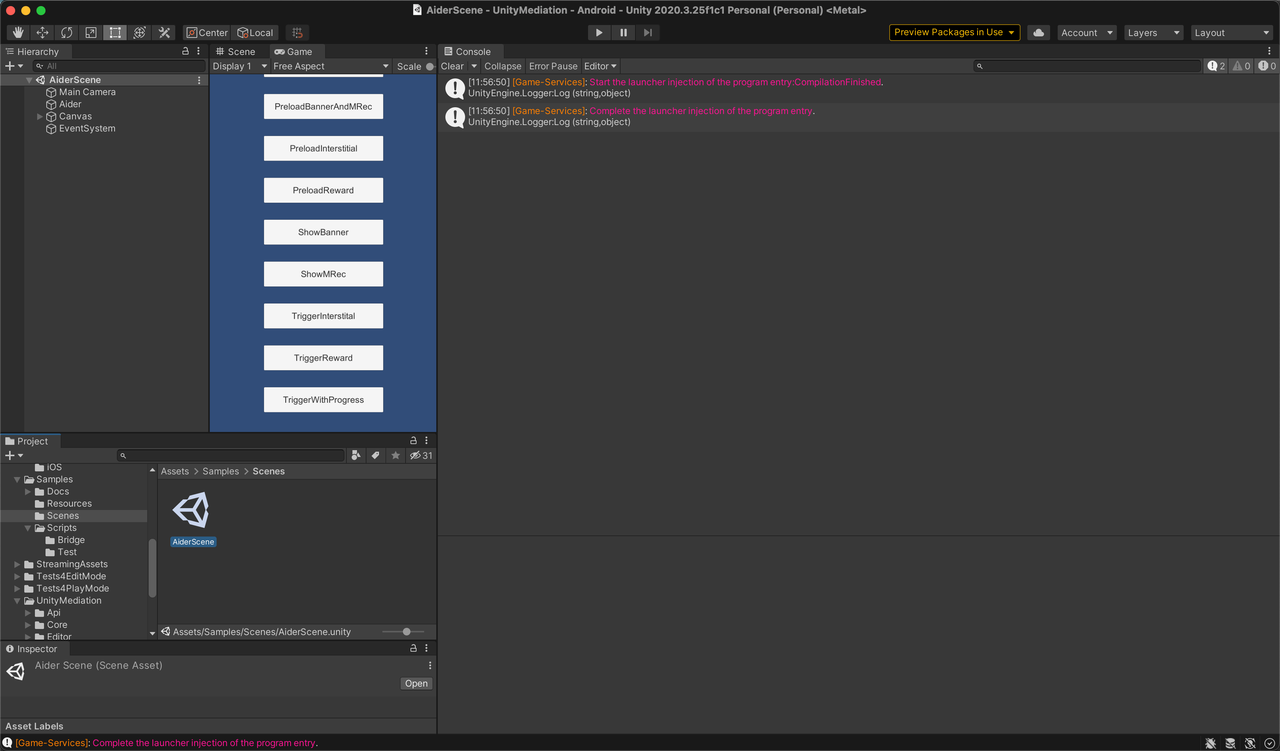Viewport: 1280px width, 751px height.
Task: Open Project favorites star button
Action: 396,455
